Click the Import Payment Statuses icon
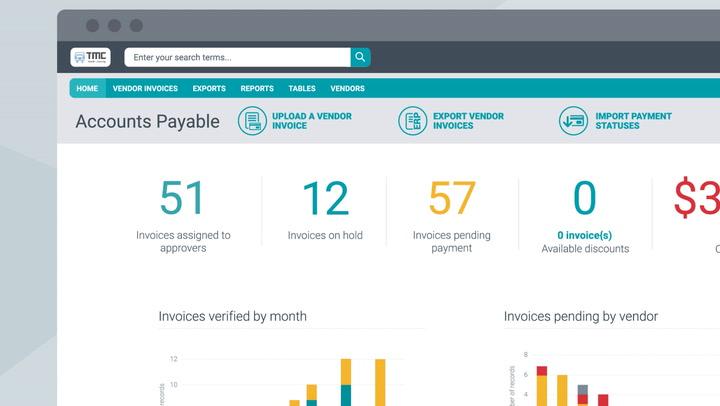This screenshot has height=406, width=720. tap(573, 121)
